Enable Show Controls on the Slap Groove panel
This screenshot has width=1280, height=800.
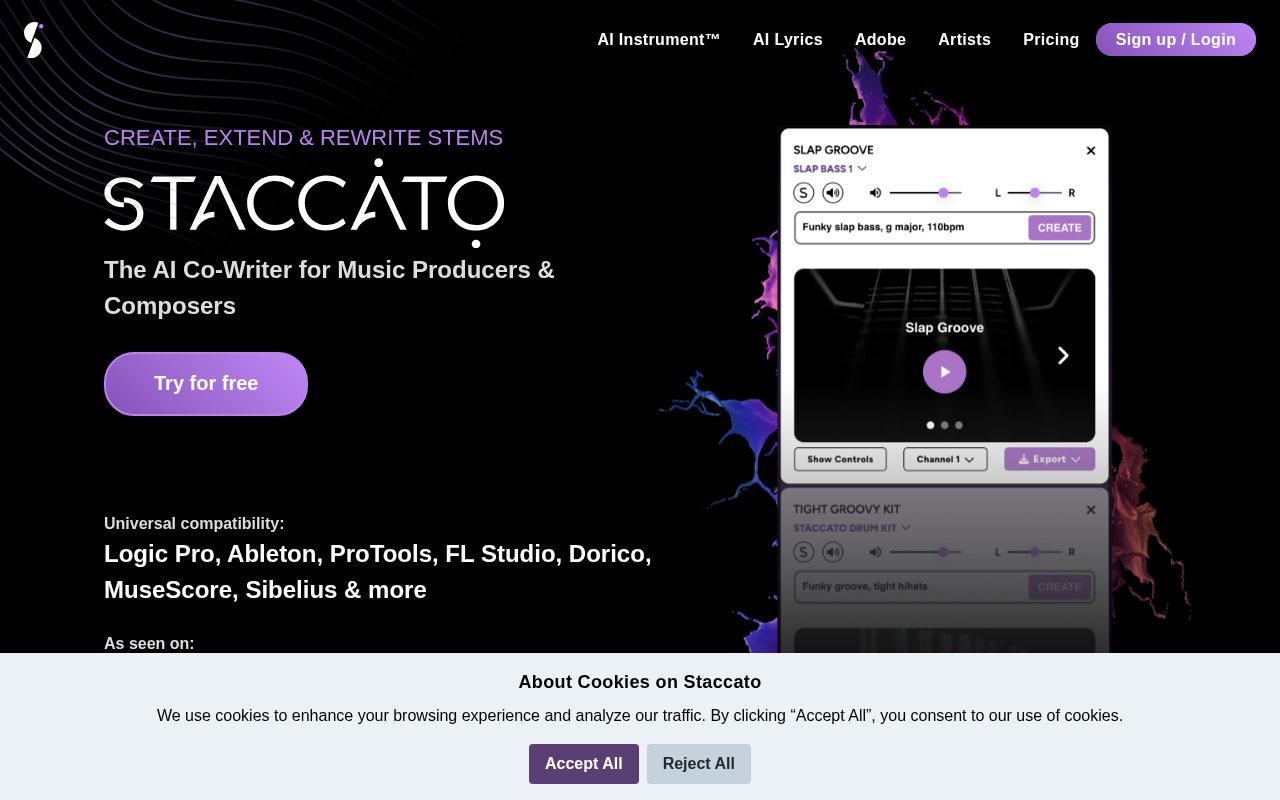click(x=840, y=458)
